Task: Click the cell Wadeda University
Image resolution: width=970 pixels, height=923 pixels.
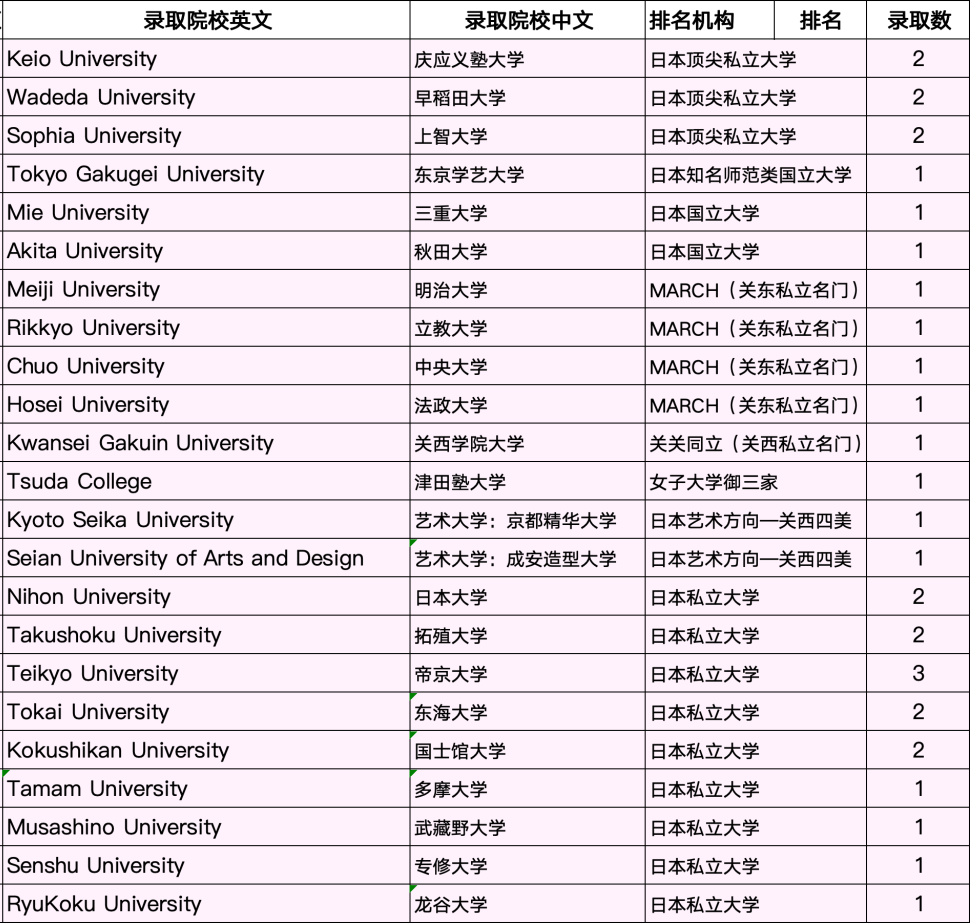Action: pos(206,97)
